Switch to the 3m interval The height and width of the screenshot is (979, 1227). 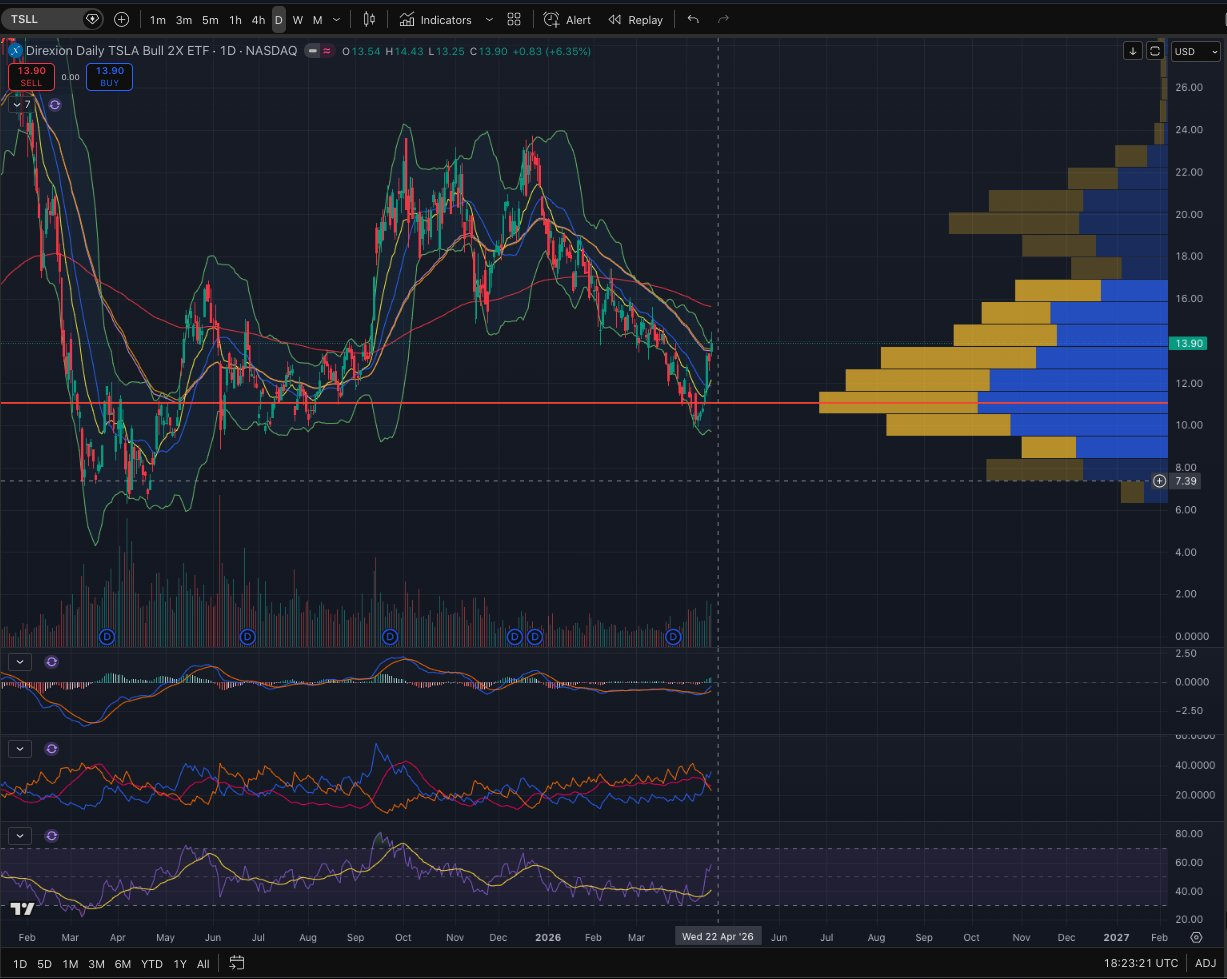[x=184, y=20]
